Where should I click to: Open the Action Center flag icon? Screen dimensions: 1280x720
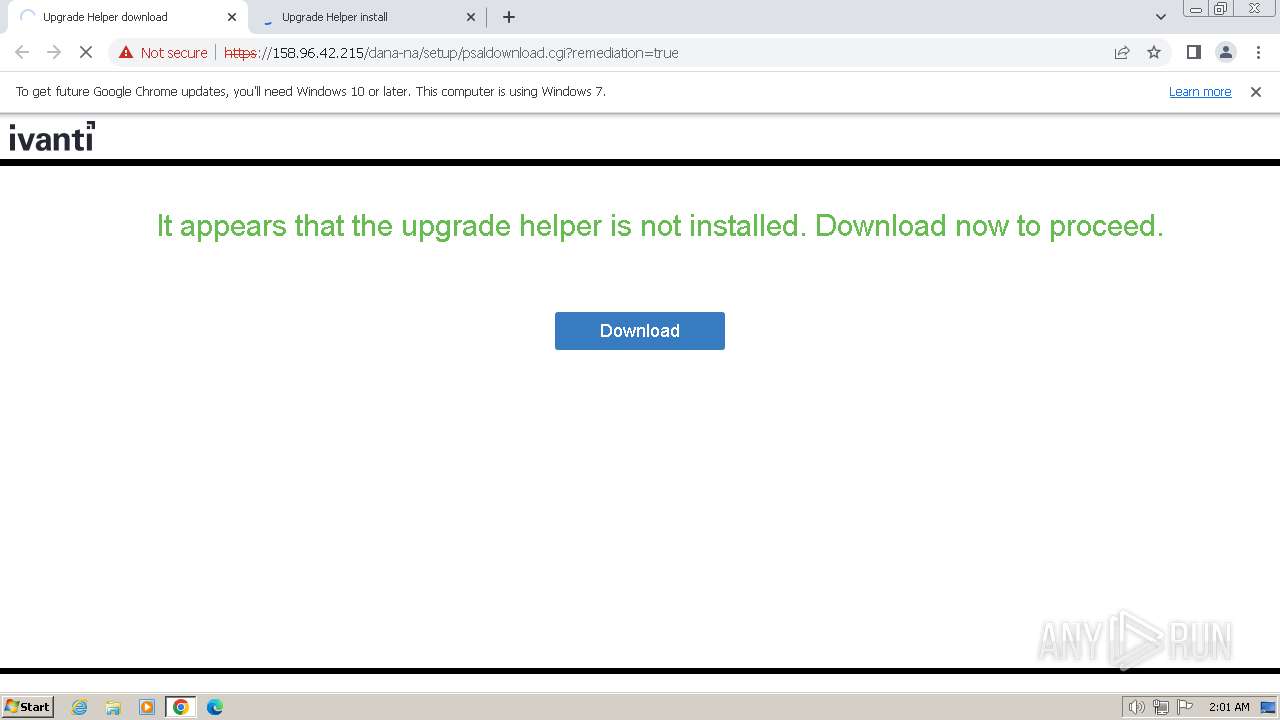coord(1185,707)
